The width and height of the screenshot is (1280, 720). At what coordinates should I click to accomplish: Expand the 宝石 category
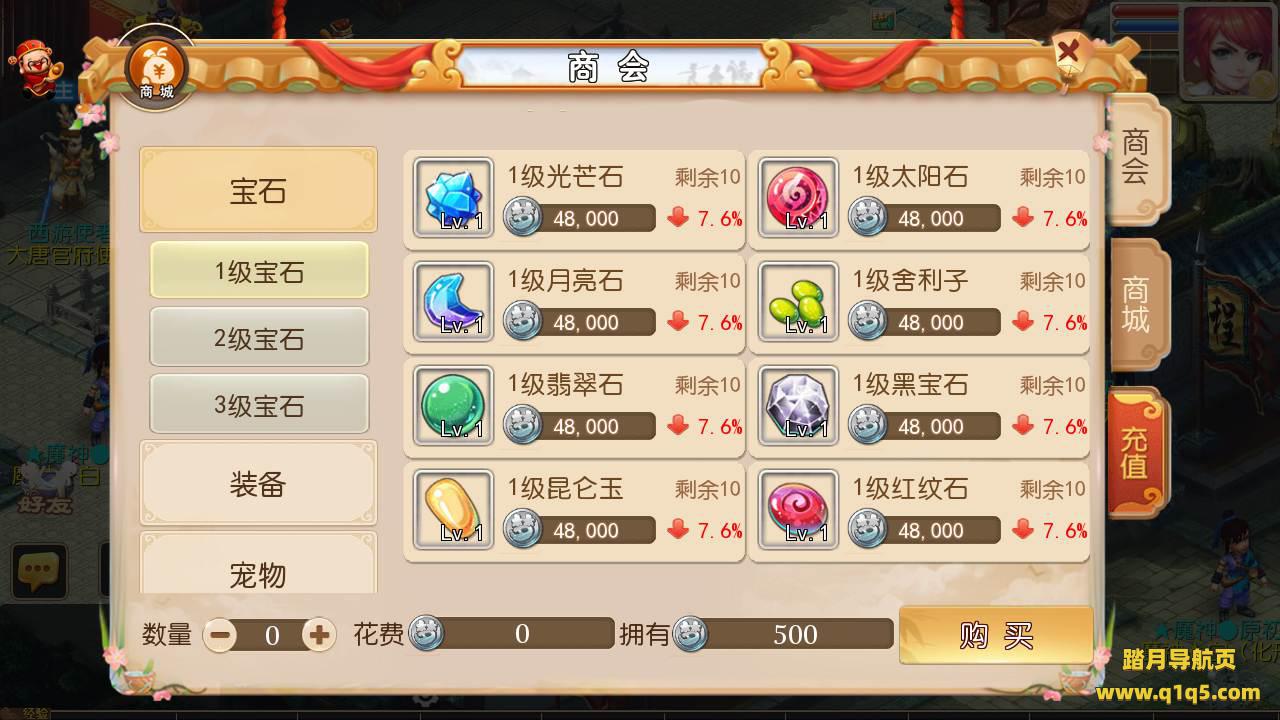[258, 190]
